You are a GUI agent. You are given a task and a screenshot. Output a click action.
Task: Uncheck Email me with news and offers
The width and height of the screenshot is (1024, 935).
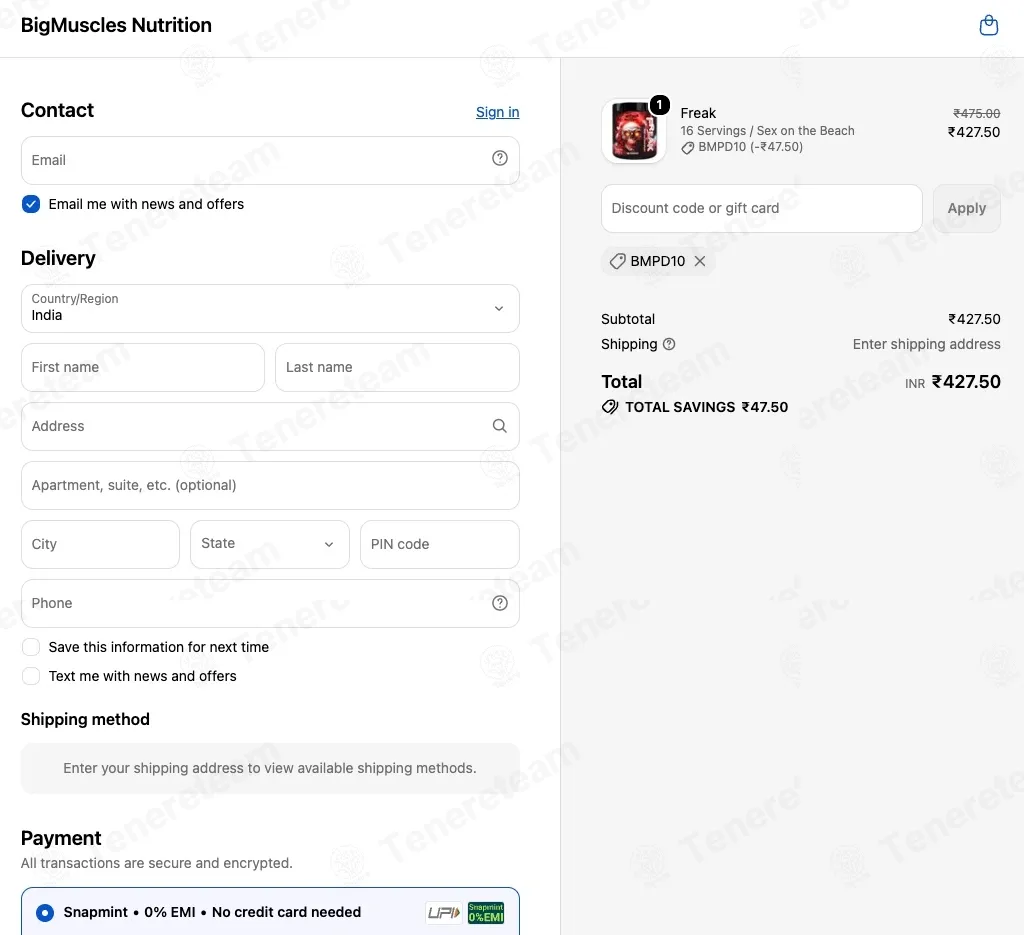[31, 204]
